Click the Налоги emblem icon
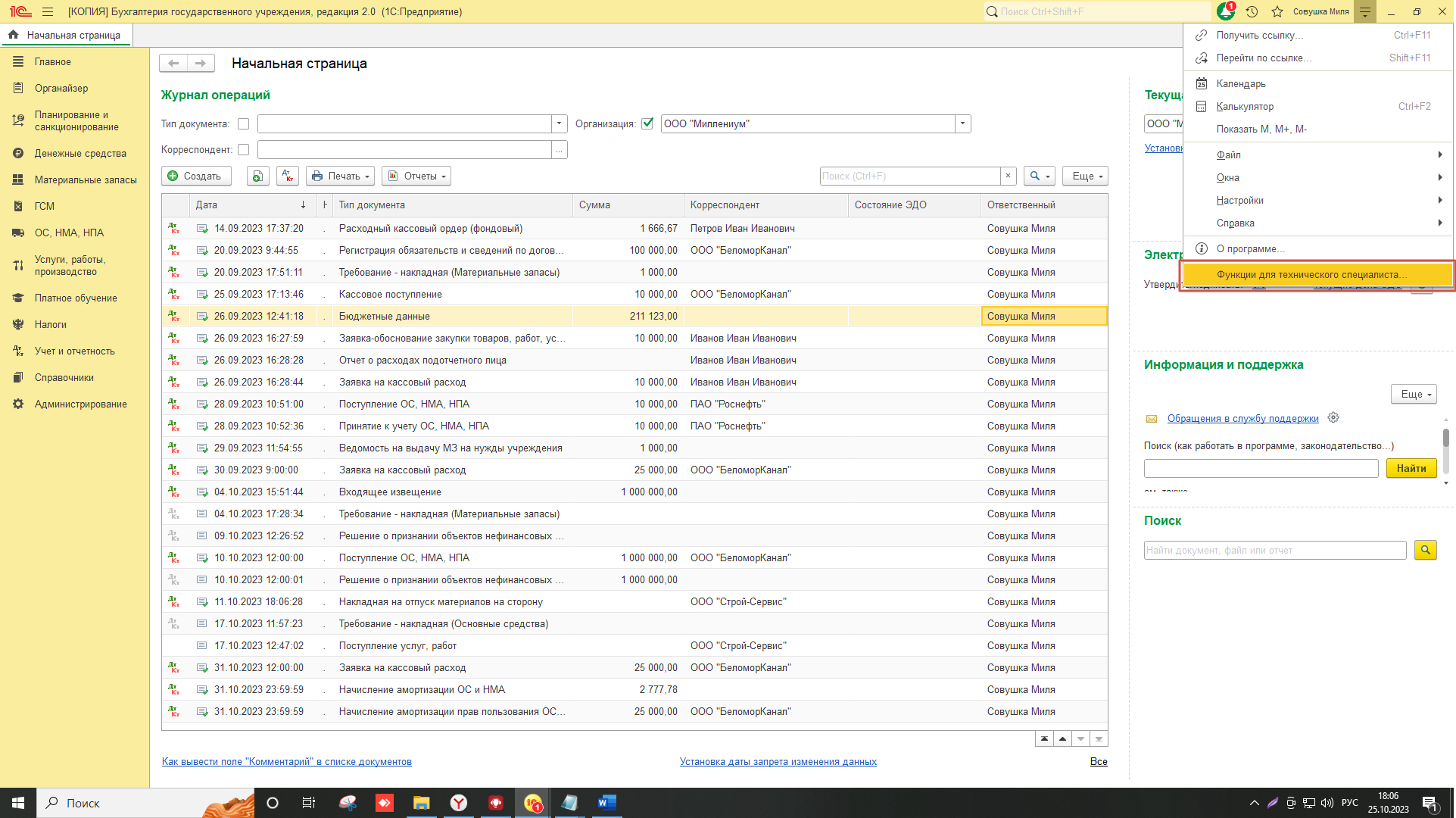The width and height of the screenshot is (1456, 818). tap(18, 325)
